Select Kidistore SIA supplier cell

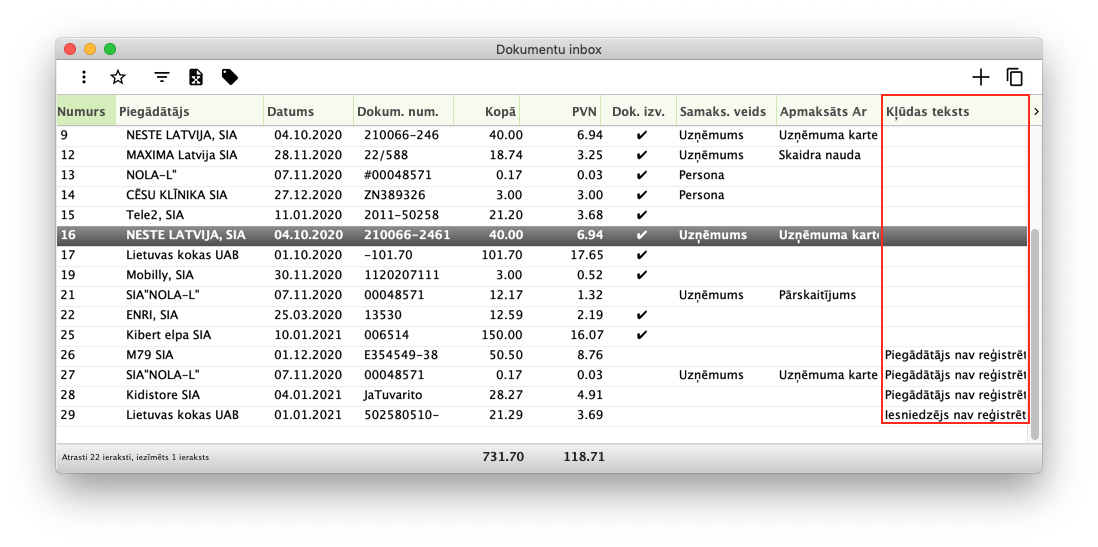(x=163, y=395)
